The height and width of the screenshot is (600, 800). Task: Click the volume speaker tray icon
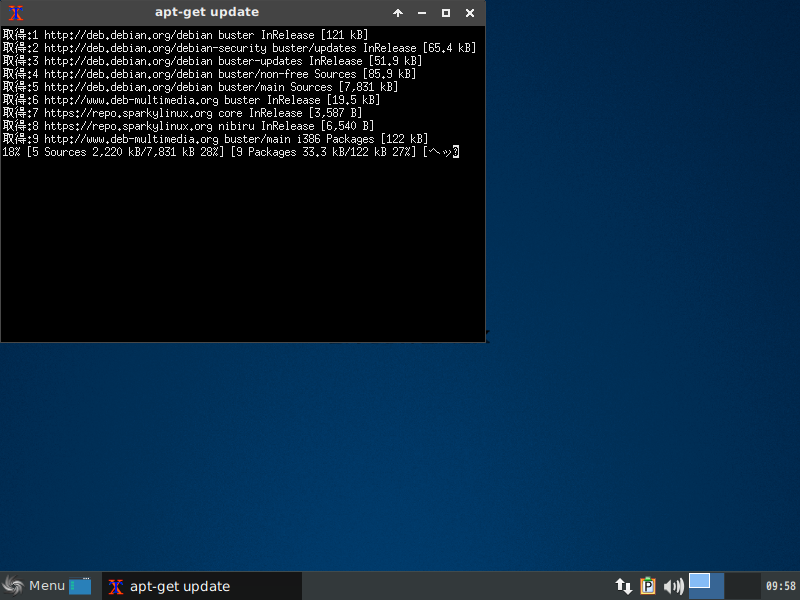point(673,586)
